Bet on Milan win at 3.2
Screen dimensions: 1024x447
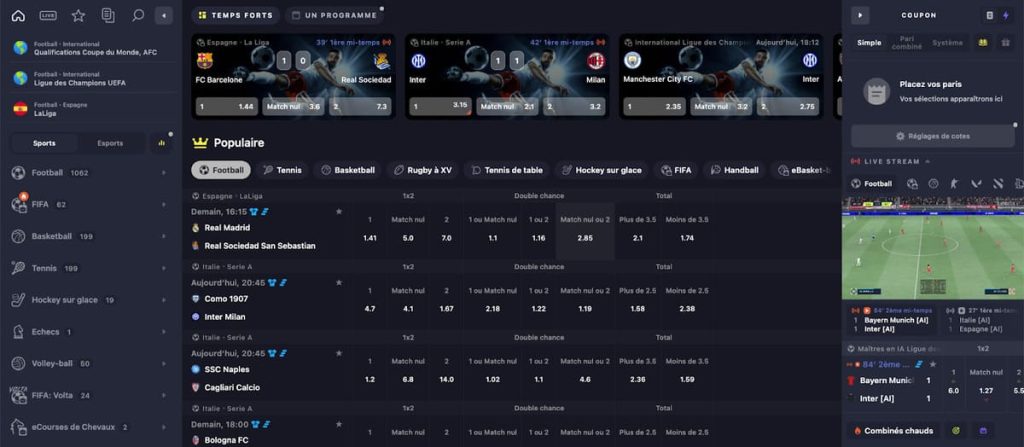click(572, 107)
